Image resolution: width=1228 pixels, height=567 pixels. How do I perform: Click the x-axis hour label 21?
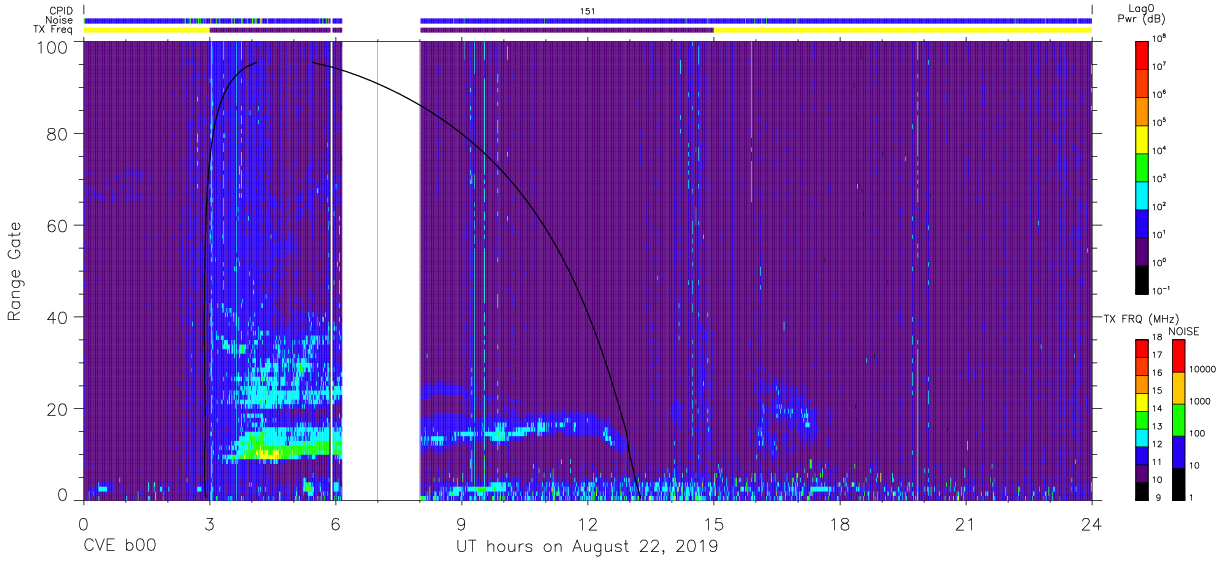pos(965,523)
